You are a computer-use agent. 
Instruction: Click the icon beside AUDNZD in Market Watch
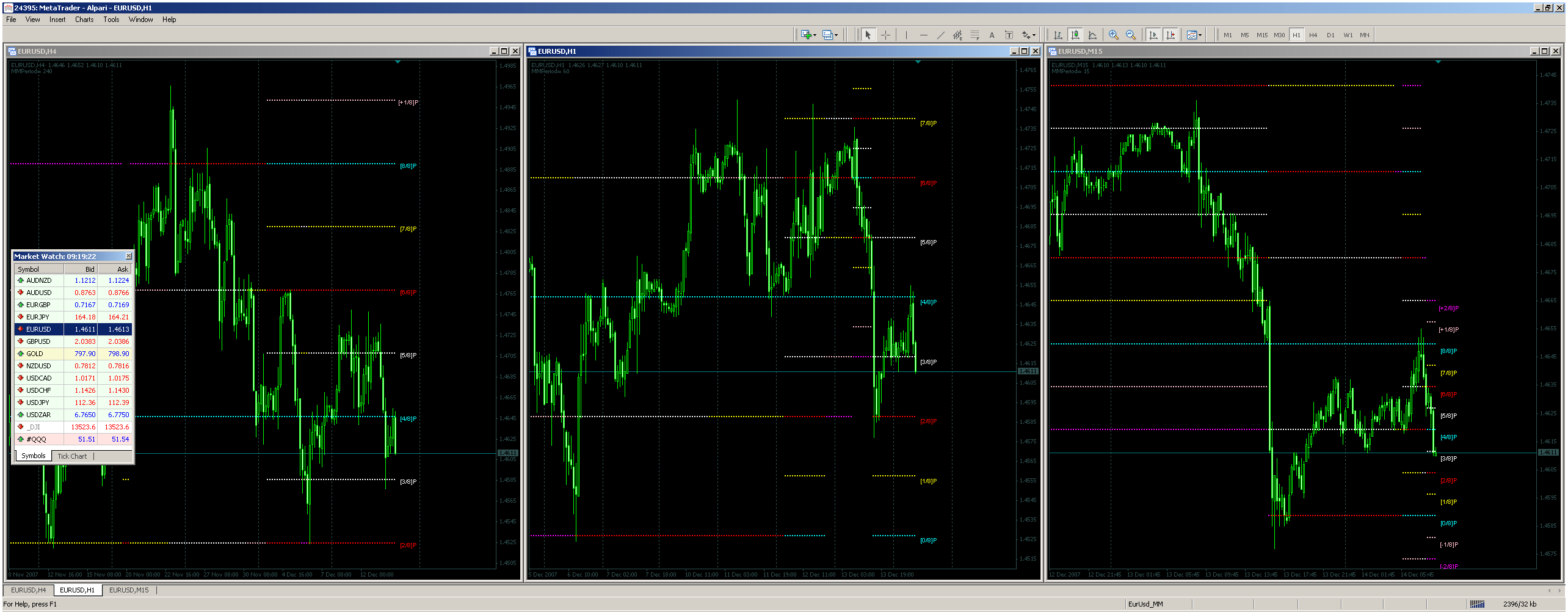[20, 280]
